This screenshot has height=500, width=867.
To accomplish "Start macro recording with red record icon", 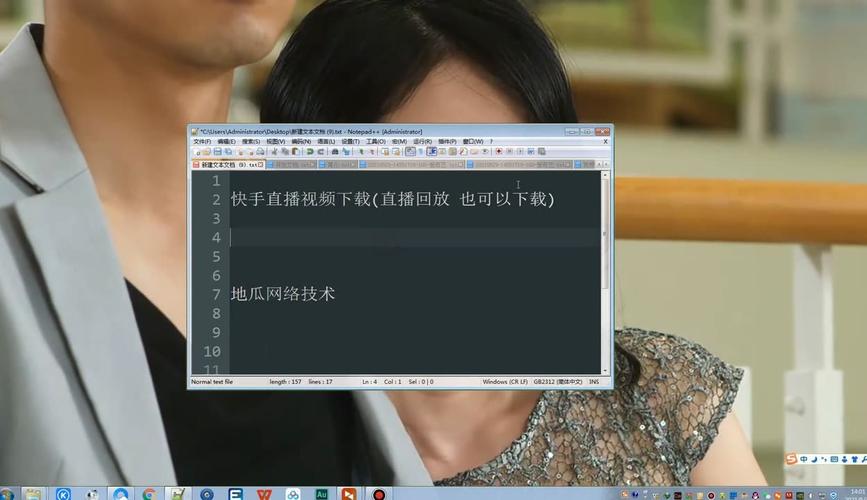I will [499, 152].
